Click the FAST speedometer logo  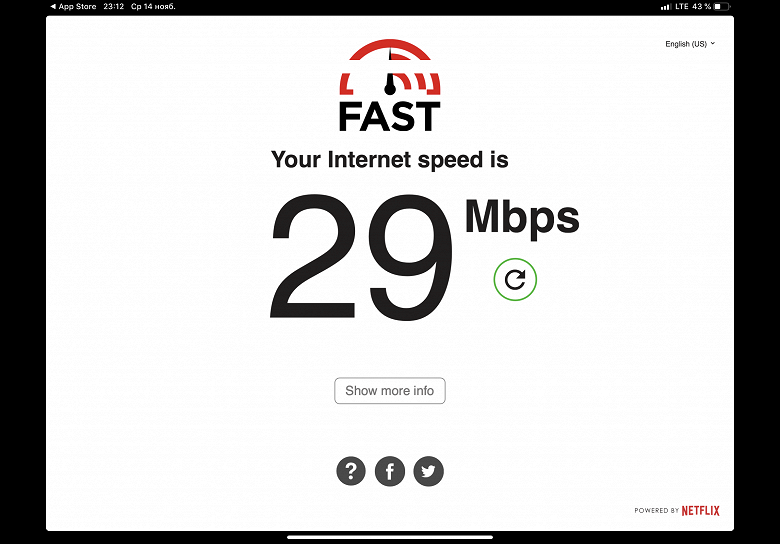coord(390,85)
